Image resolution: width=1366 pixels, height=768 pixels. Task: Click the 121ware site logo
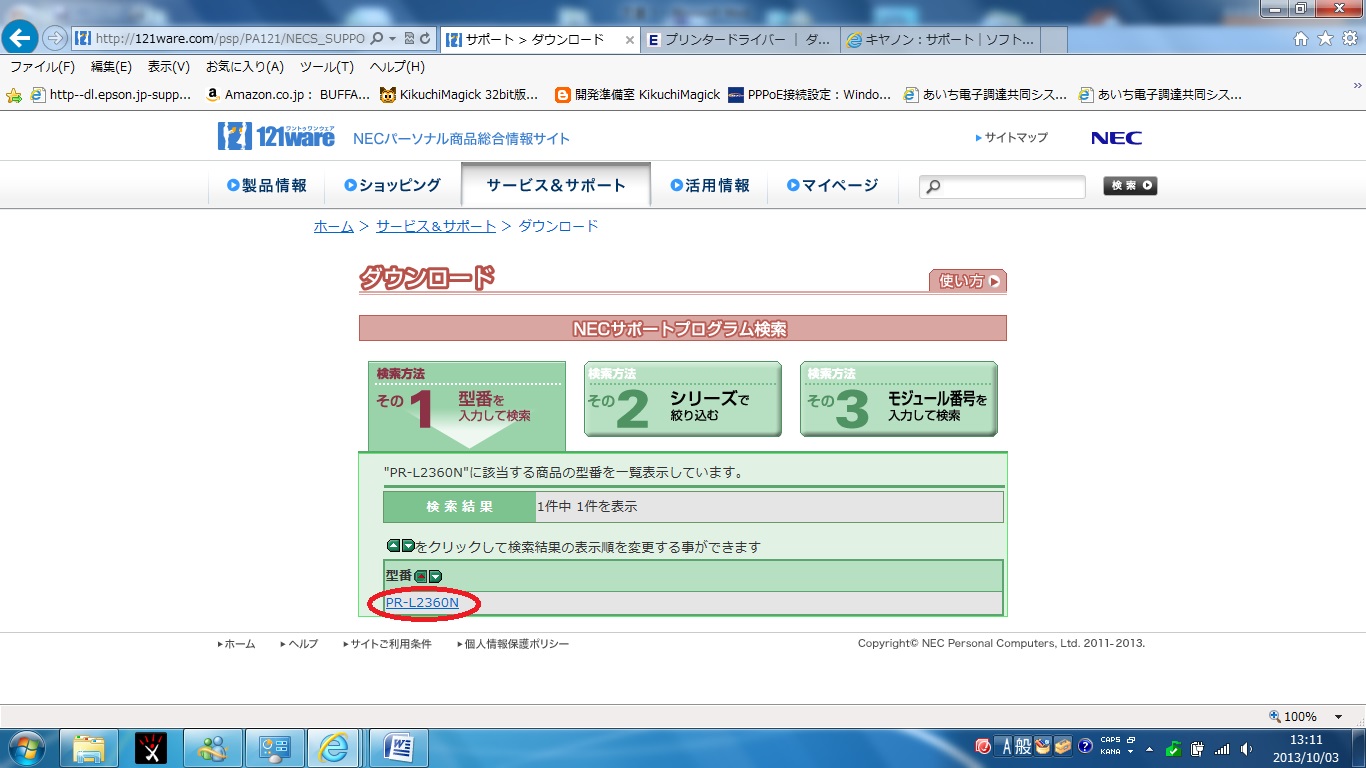(x=277, y=137)
